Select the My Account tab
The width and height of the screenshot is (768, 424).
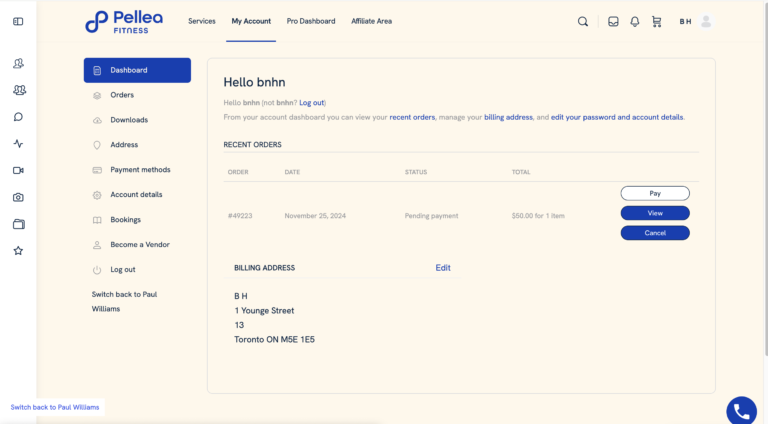[x=251, y=21]
